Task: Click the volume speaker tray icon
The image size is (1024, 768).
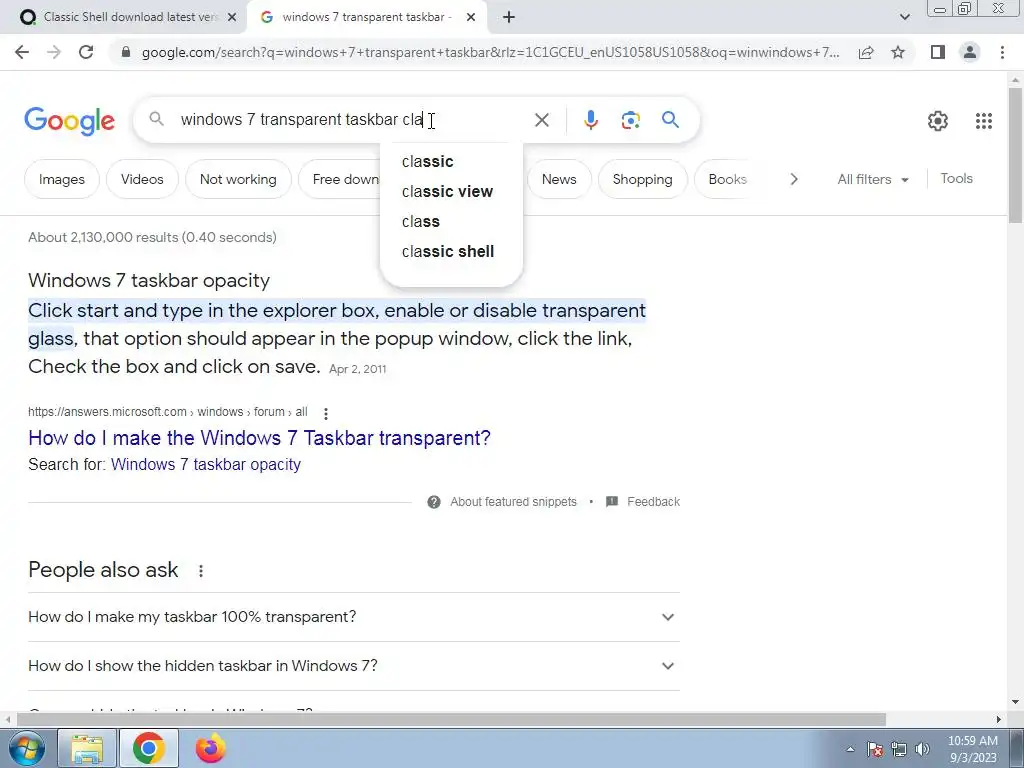Action: pyautogui.click(x=922, y=749)
